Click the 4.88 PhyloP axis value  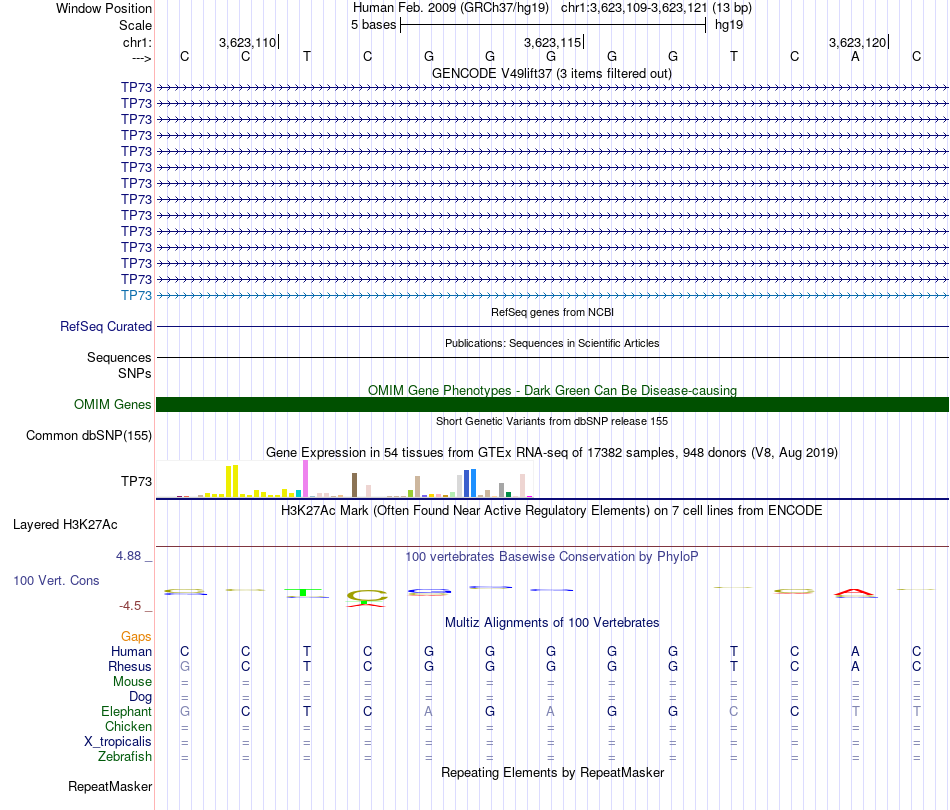point(128,556)
